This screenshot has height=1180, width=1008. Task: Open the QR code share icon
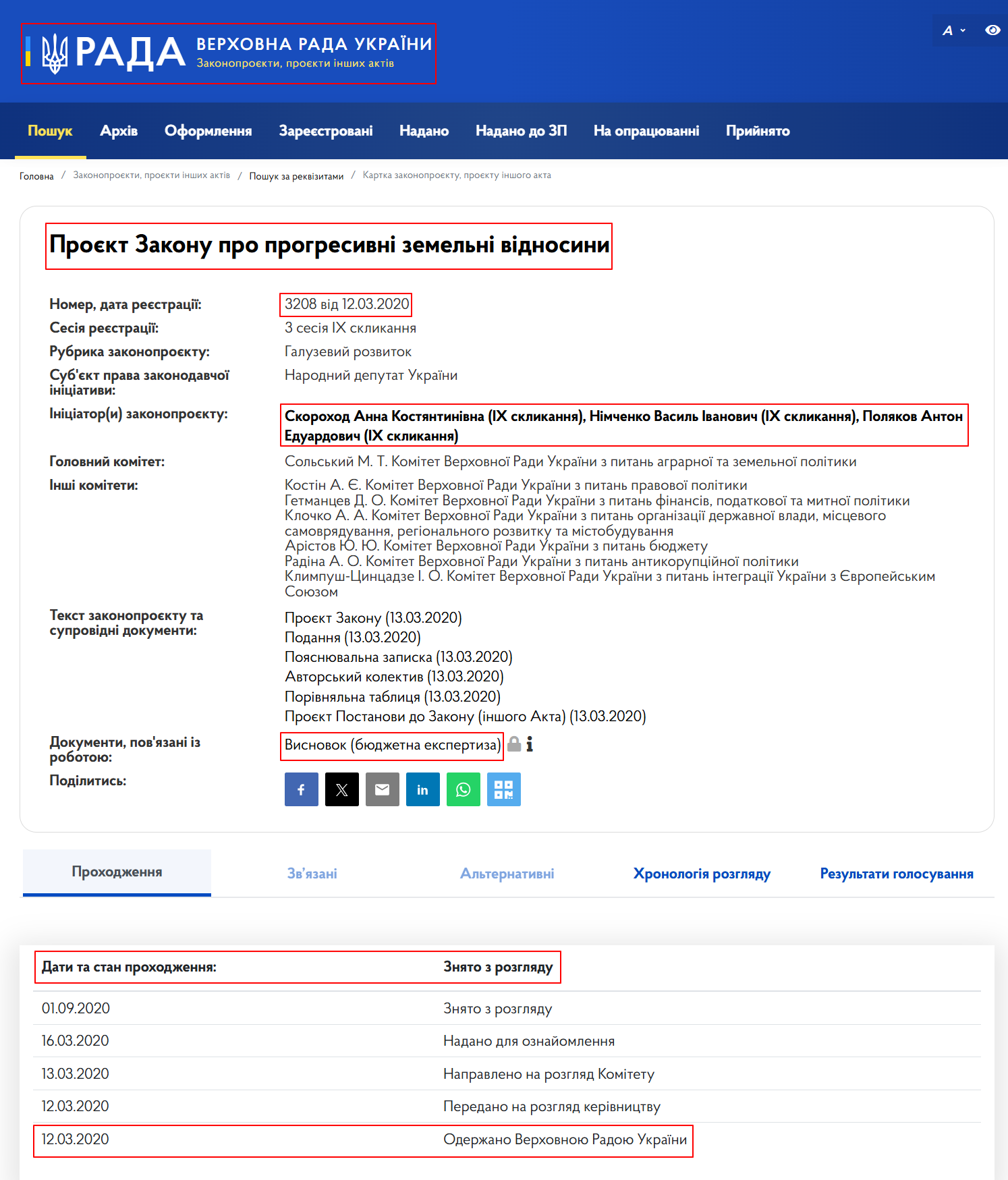pos(503,789)
